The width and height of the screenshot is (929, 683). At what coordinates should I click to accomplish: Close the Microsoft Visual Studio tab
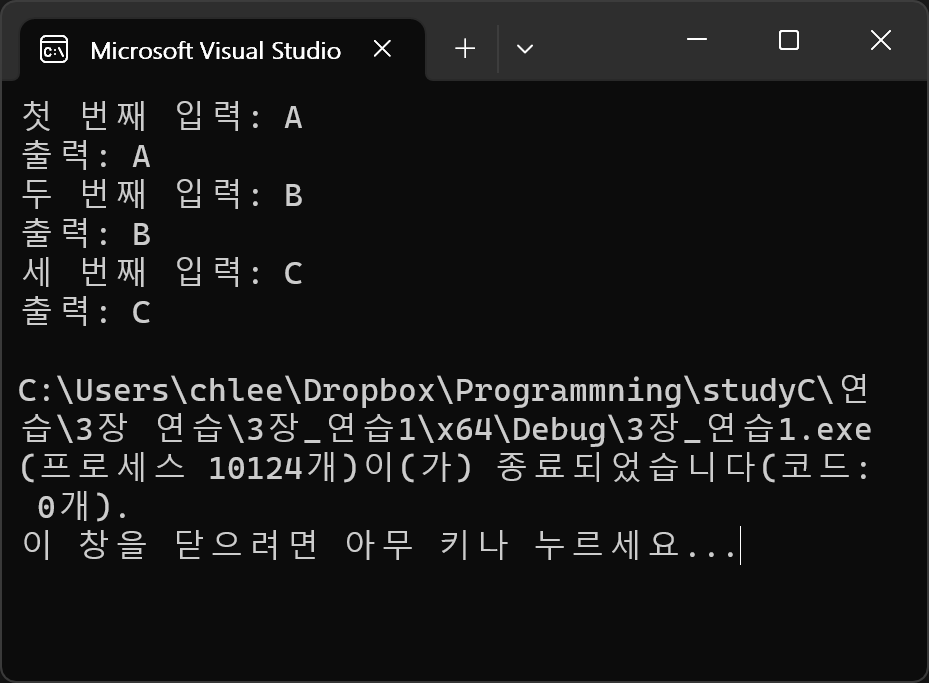coord(382,49)
